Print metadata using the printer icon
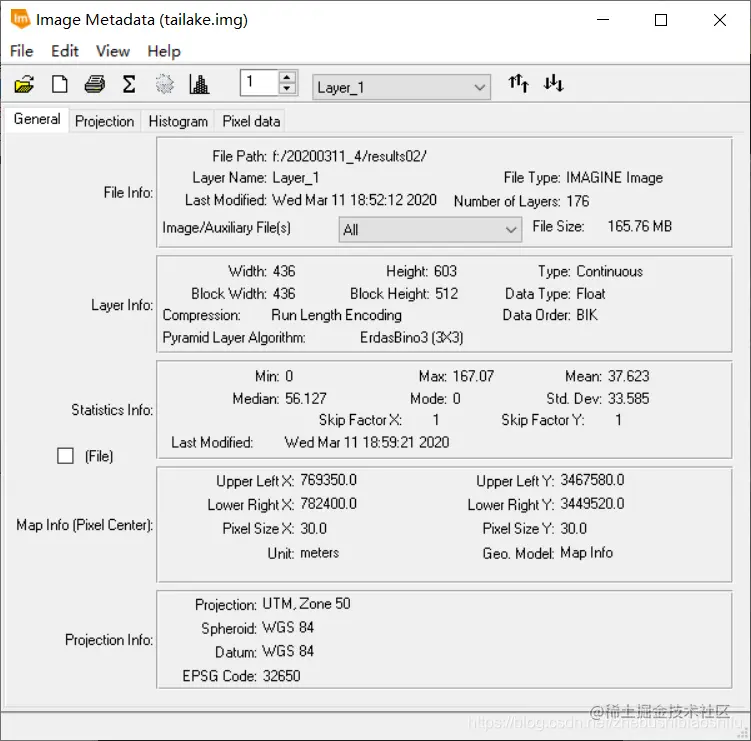 [95, 84]
